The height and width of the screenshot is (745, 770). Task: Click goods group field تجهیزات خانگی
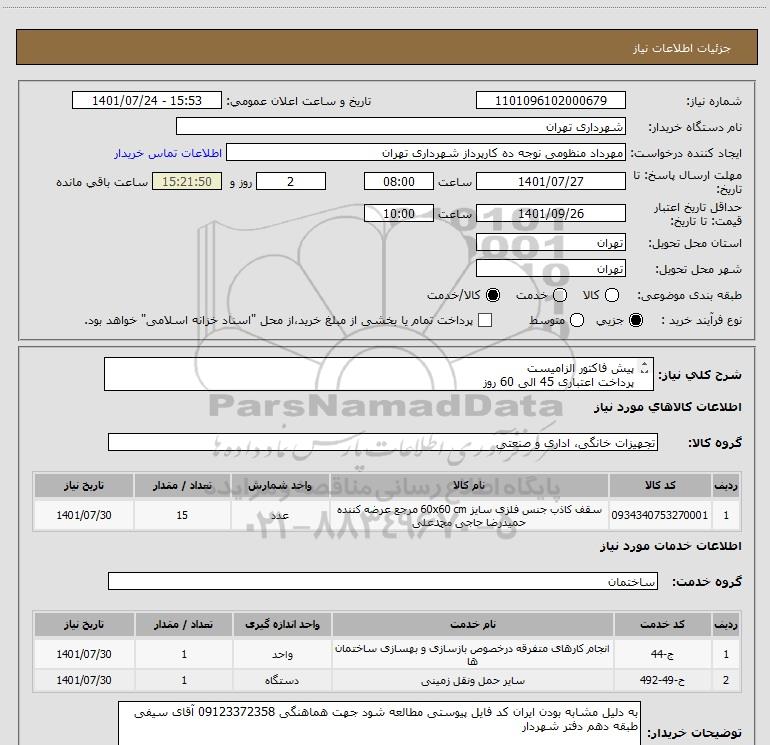(383, 442)
